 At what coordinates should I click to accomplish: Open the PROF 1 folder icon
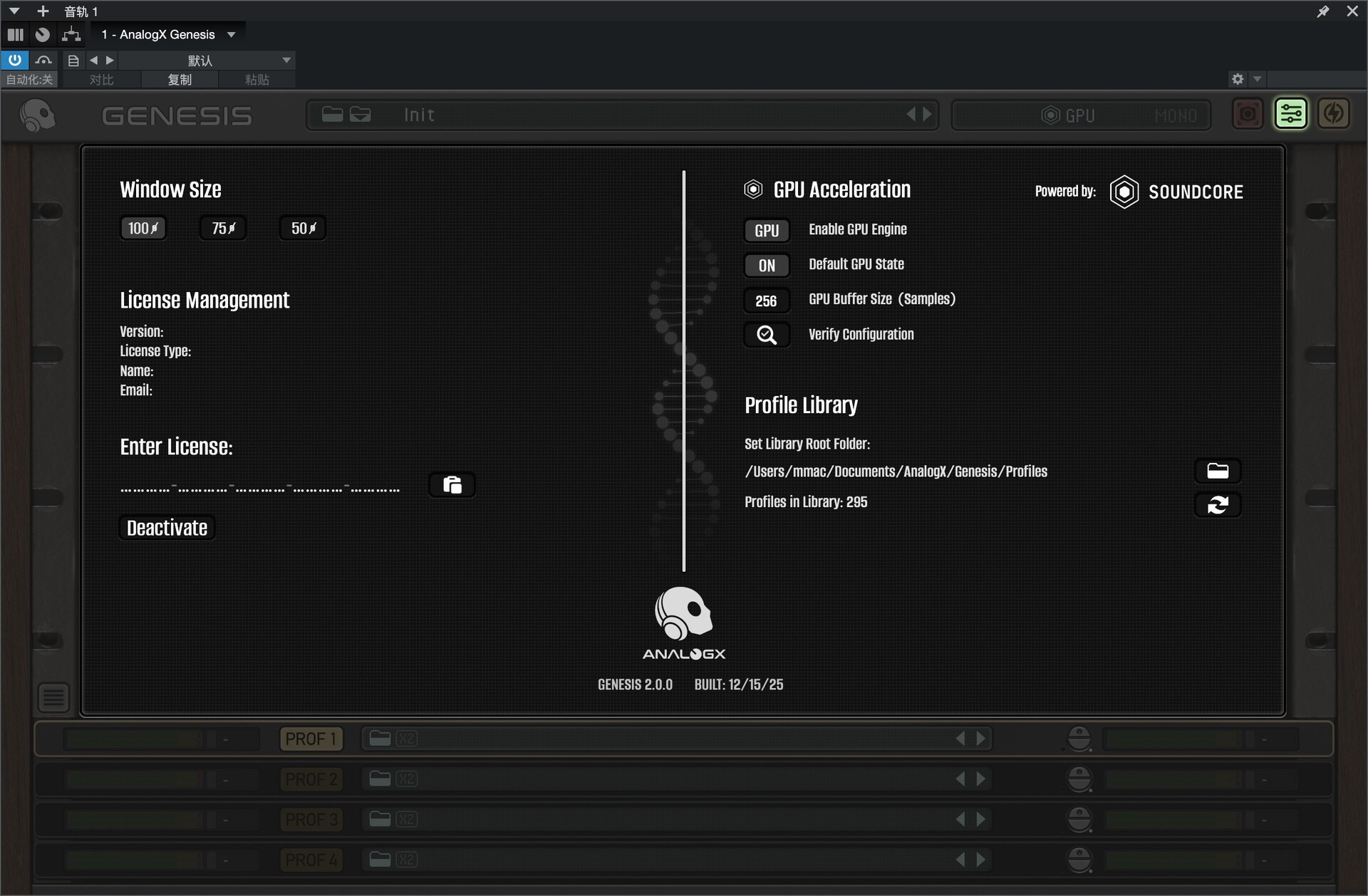(x=380, y=739)
